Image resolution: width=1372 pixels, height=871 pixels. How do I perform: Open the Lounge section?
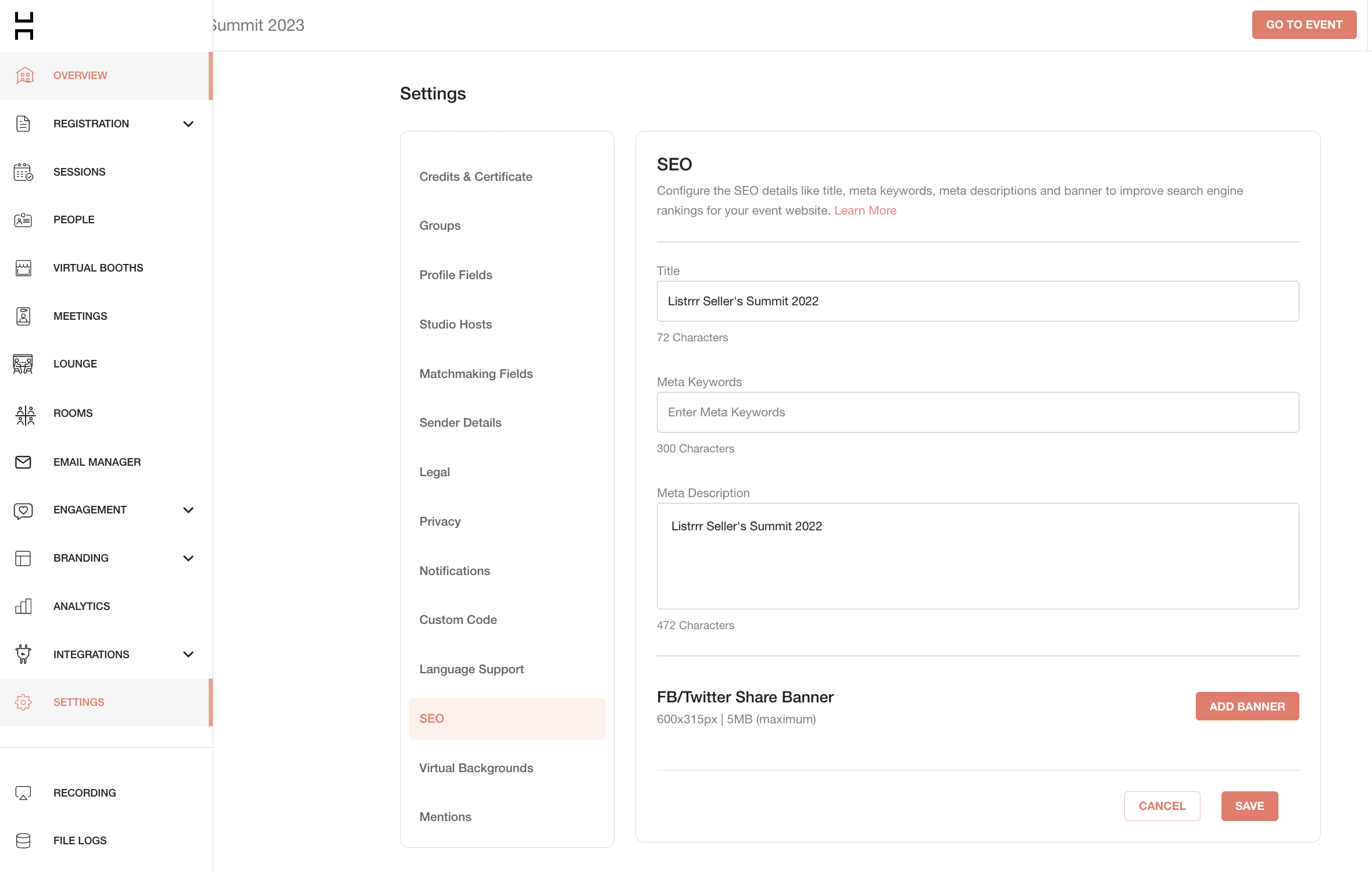coord(106,364)
